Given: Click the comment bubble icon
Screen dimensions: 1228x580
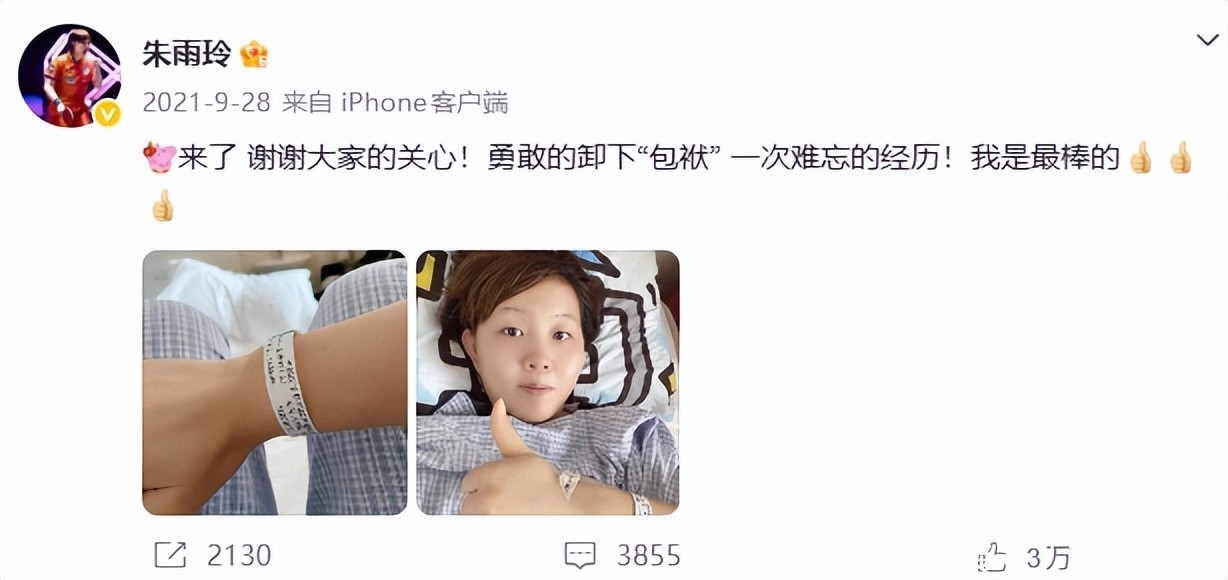Looking at the screenshot, I should coord(580,555).
